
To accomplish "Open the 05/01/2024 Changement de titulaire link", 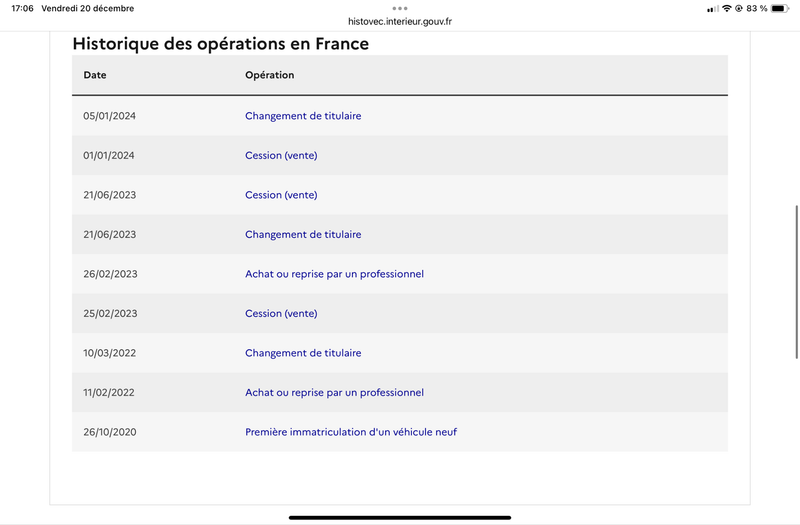I will click(x=303, y=116).
